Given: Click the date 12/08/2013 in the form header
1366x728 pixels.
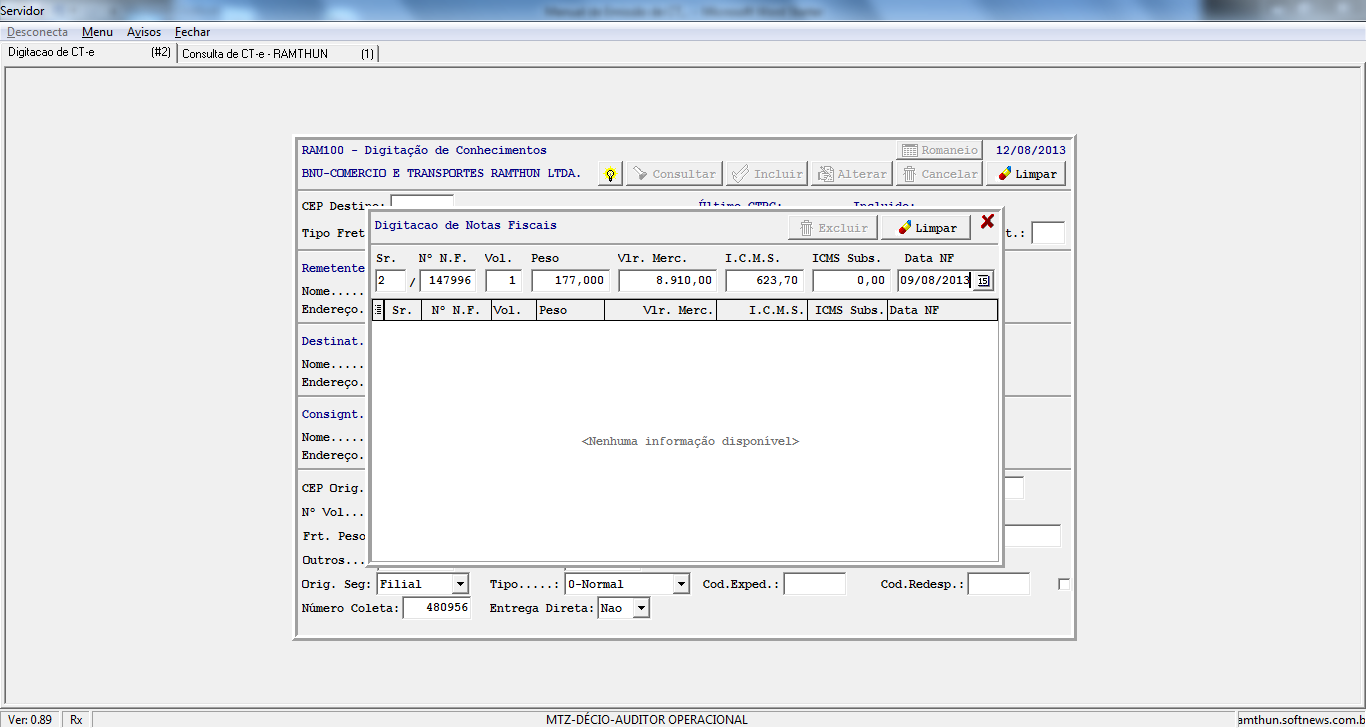Looking at the screenshot, I should click(1030, 150).
